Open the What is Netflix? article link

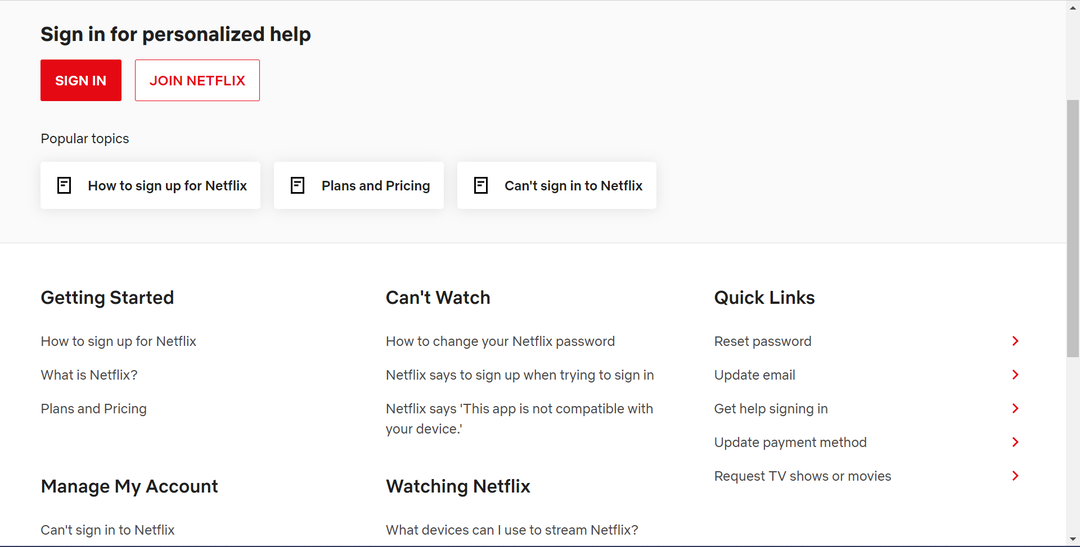pyautogui.click(x=89, y=375)
